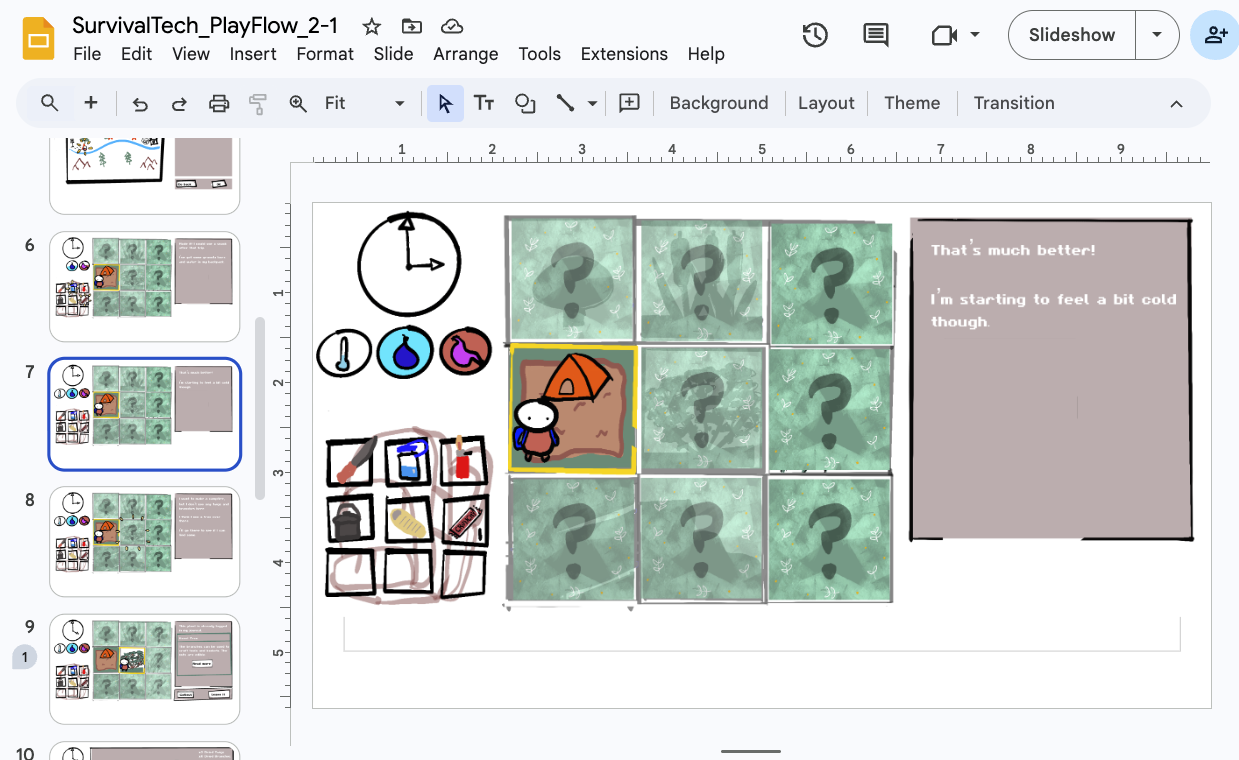This screenshot has width=1239, height=760.
Task: Choose the Select arrow cursor tool
Action: click(445, 103)
